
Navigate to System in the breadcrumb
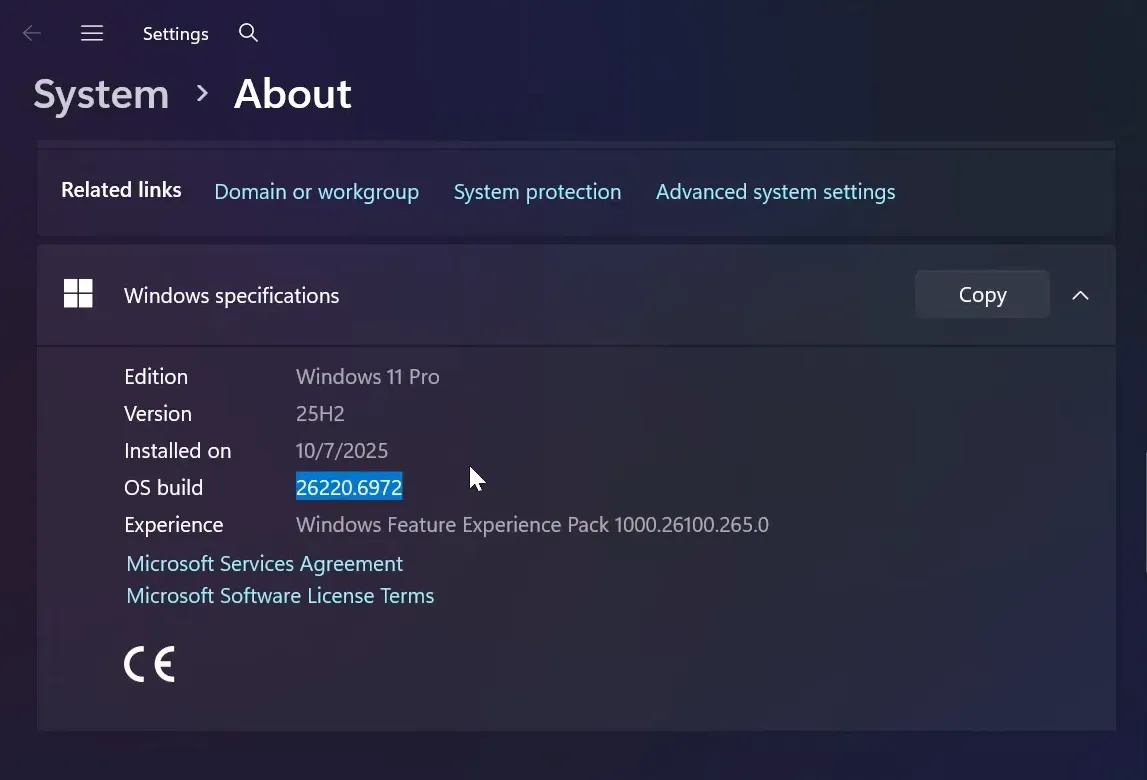click(100, 93)
